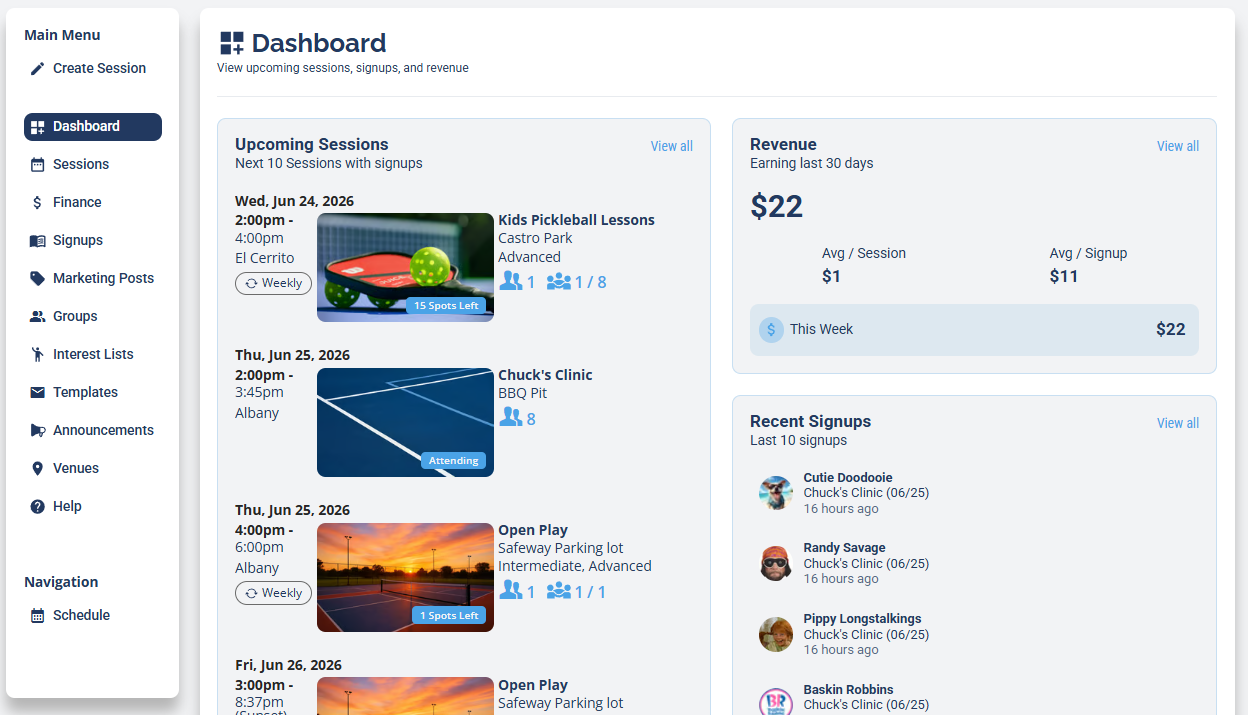1248x715 pixels.
Task: Click the Dashboard grid icon in sidebar
Action: point(37,127)
